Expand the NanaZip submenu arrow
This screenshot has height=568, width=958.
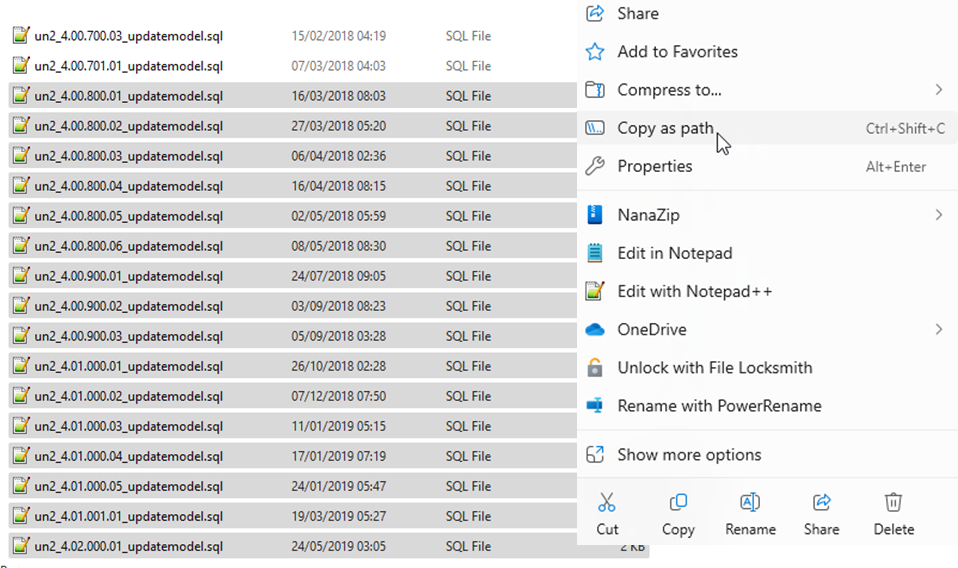point(938,215)
